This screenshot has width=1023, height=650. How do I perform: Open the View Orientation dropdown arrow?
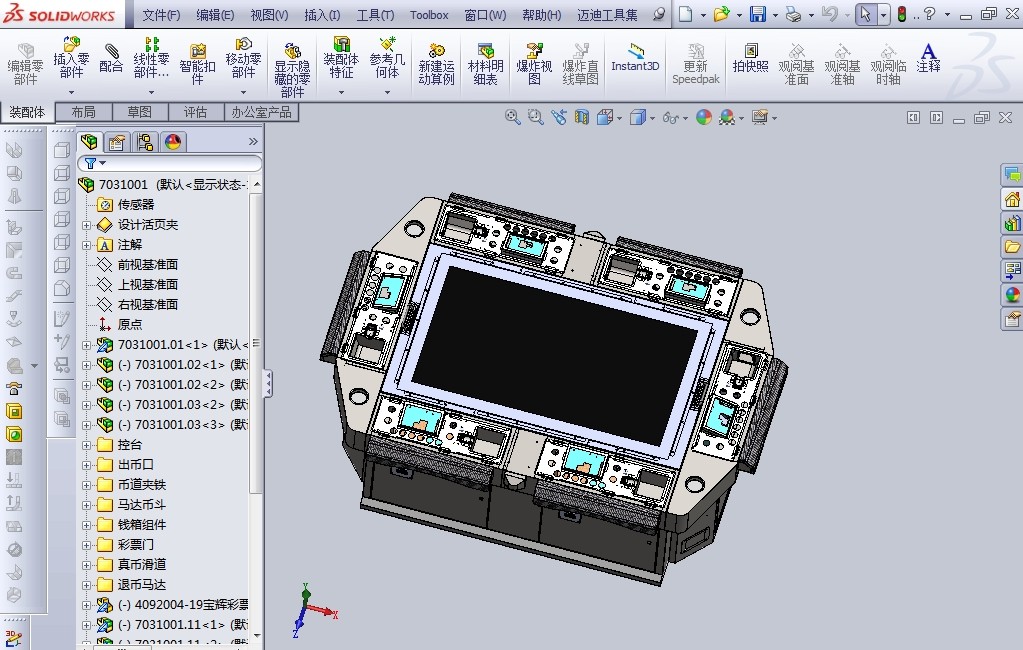(x=618, y=117)
